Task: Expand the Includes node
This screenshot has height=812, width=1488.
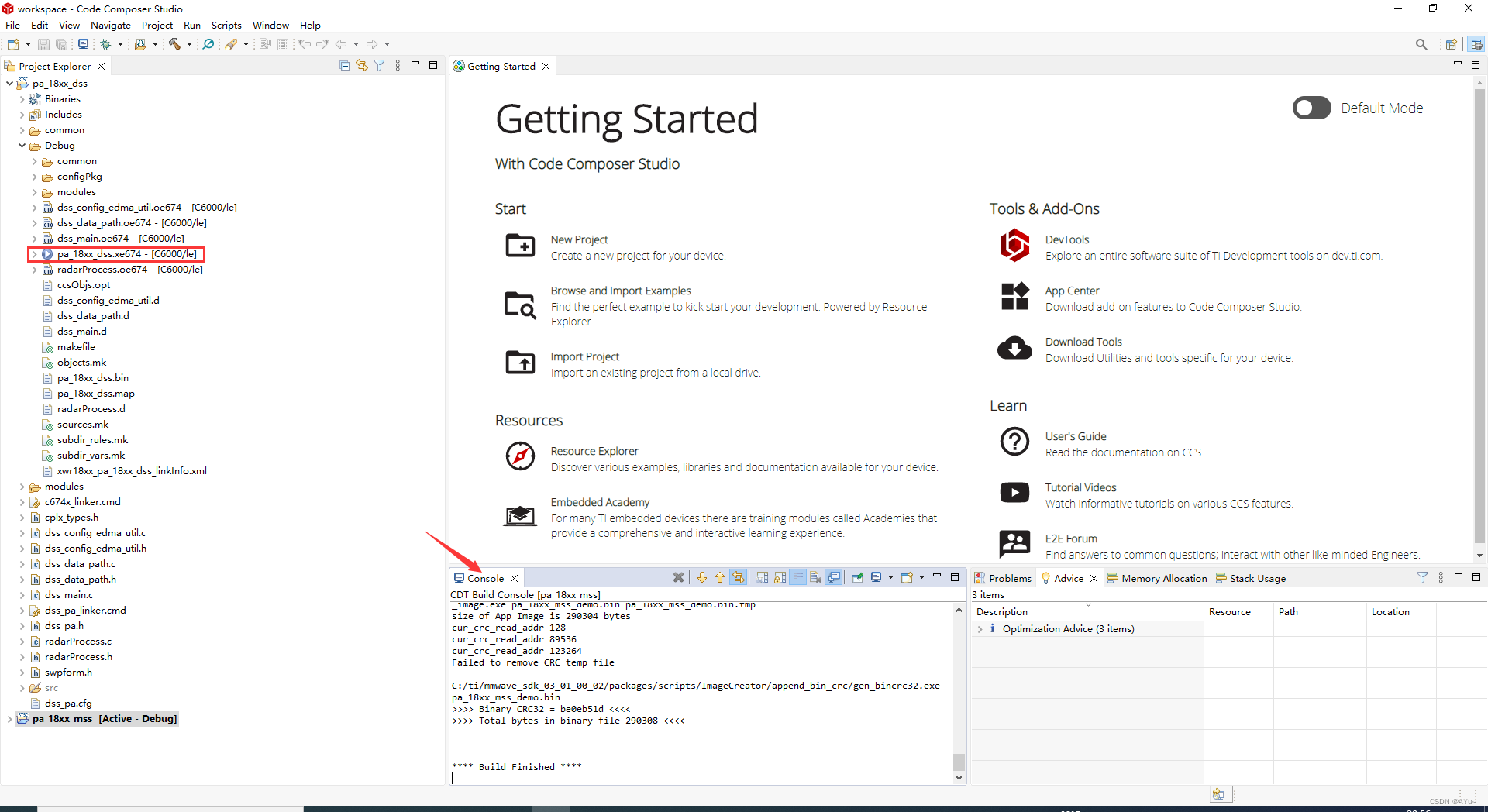Action: tap(22, 114)
